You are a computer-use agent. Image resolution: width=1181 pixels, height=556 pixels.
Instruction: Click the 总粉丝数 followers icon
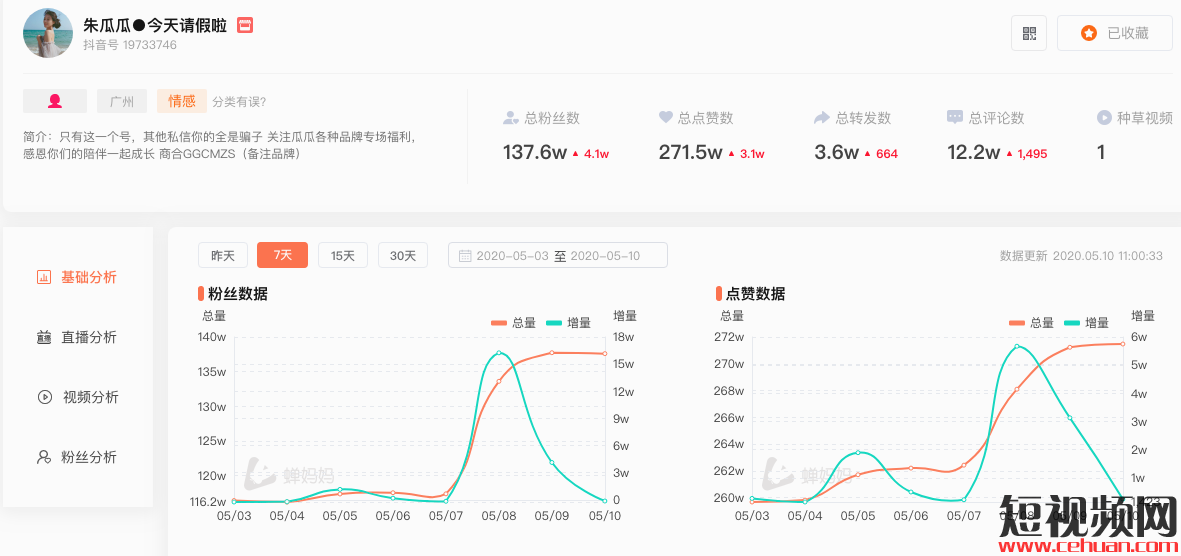pos(511,118)
